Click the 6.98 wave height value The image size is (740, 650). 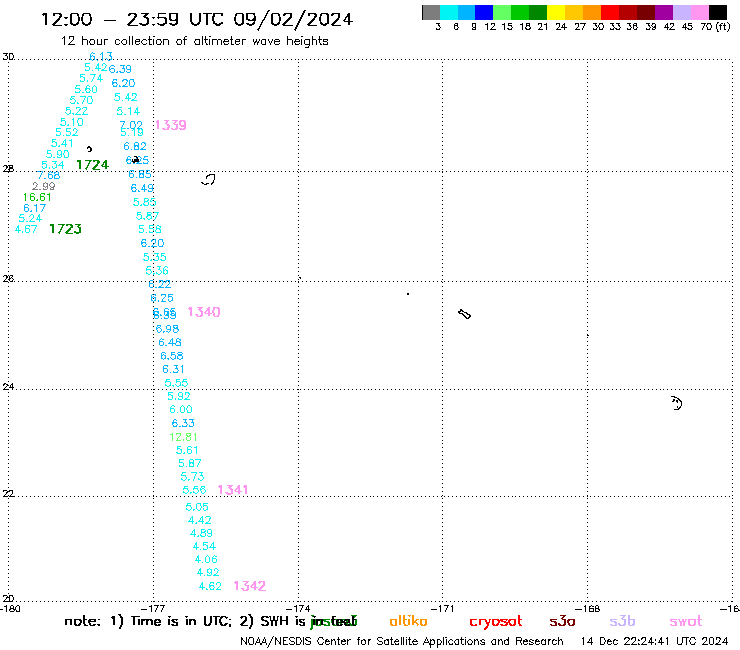click(168, 329)
